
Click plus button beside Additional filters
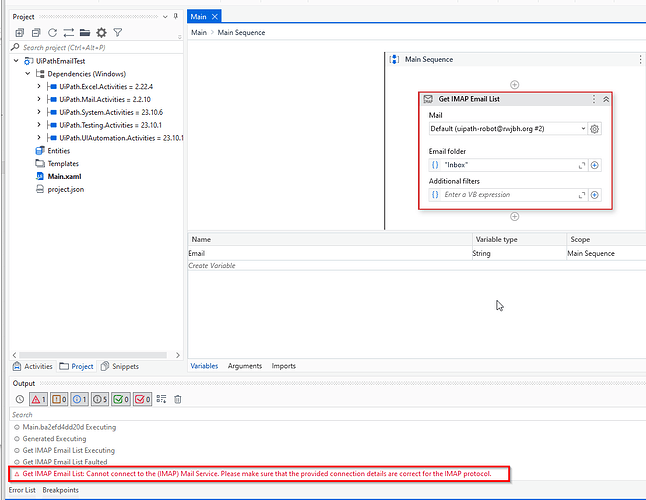595,195
